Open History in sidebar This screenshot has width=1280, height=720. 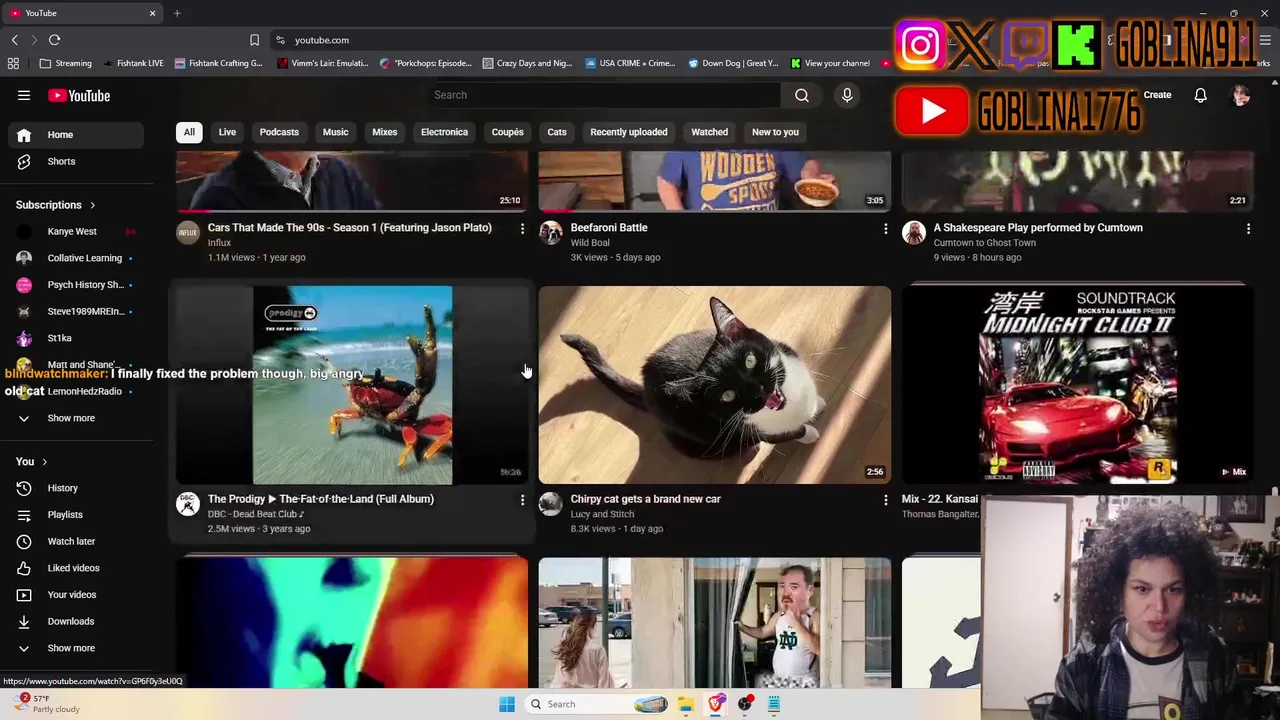click(x=77, y=488)
